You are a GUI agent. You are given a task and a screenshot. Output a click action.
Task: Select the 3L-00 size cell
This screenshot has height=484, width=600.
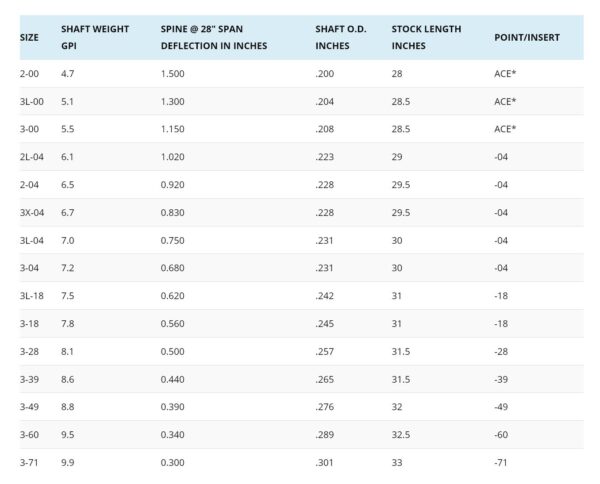click(x=33, y=101)
